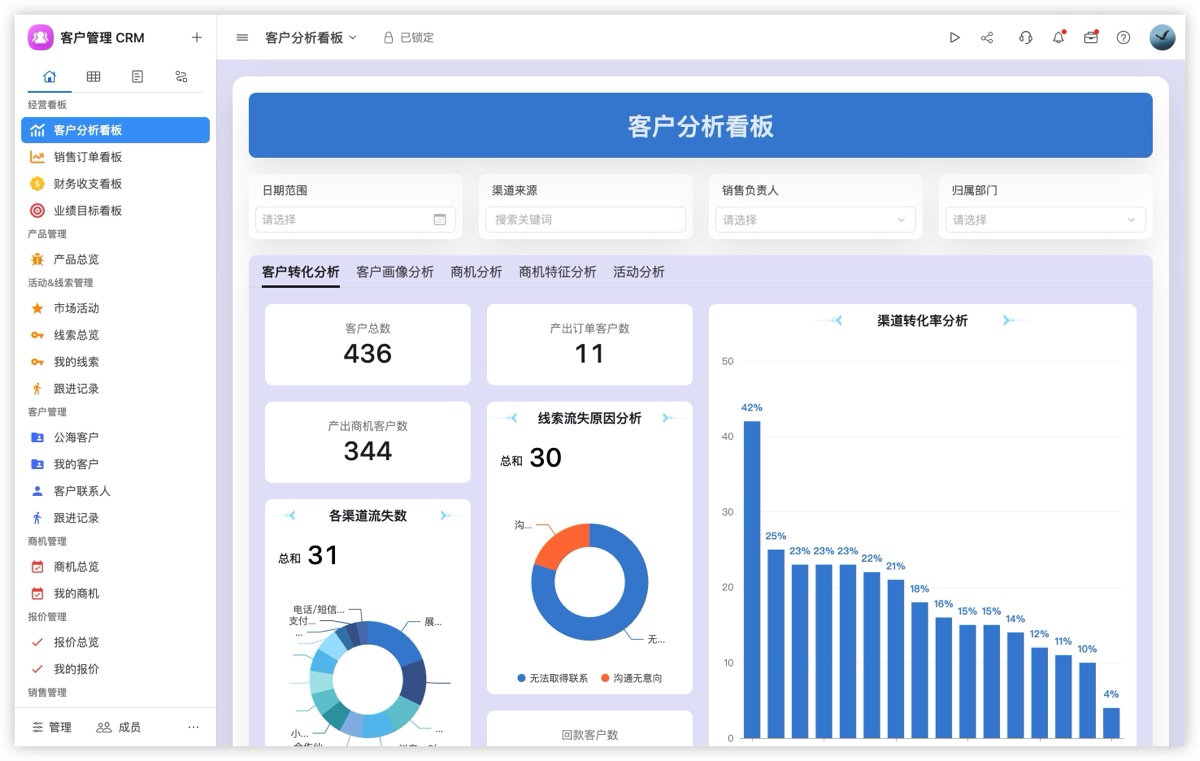The image size is (1200, 761).
Task: Select currently active 客户分析看板 sidebar item
Action: pos(115,130)
